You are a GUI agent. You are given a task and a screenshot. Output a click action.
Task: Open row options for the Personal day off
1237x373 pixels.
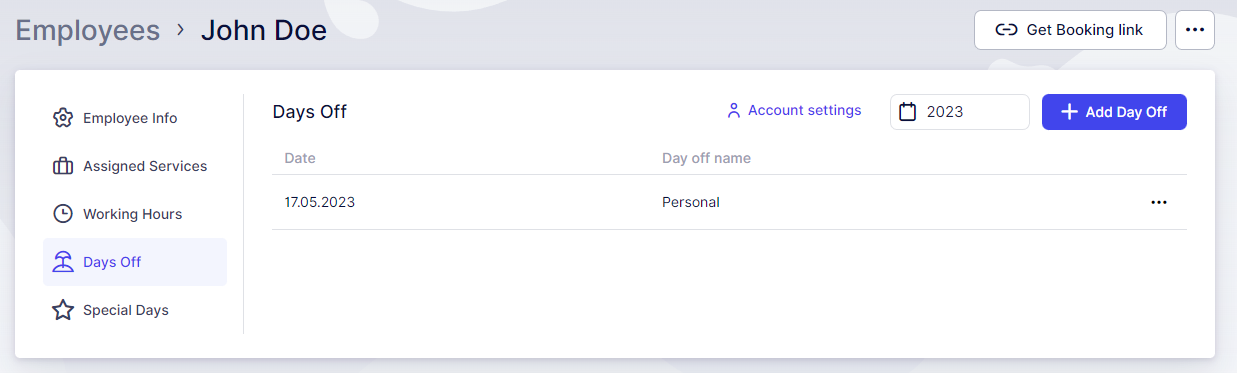coord(1159,202)
